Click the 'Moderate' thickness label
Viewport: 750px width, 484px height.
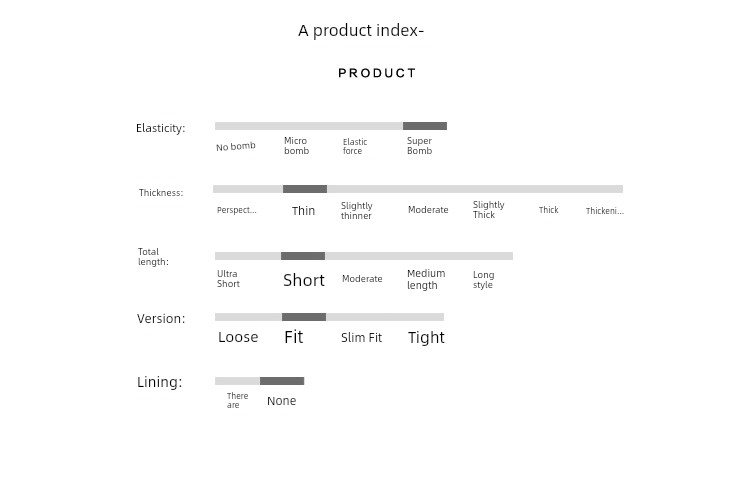(428, 209)
